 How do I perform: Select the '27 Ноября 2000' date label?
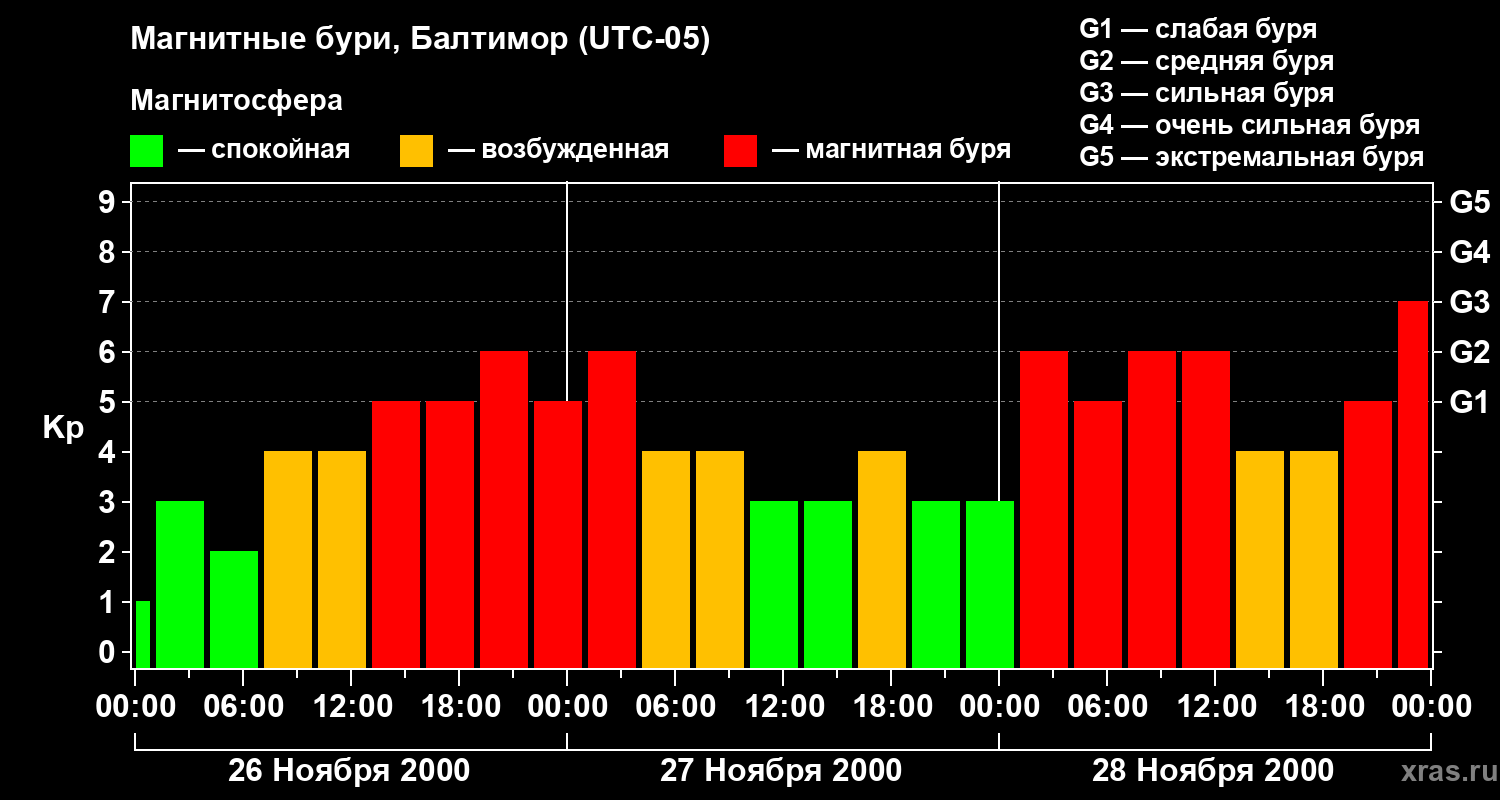[x=781, y=771]
